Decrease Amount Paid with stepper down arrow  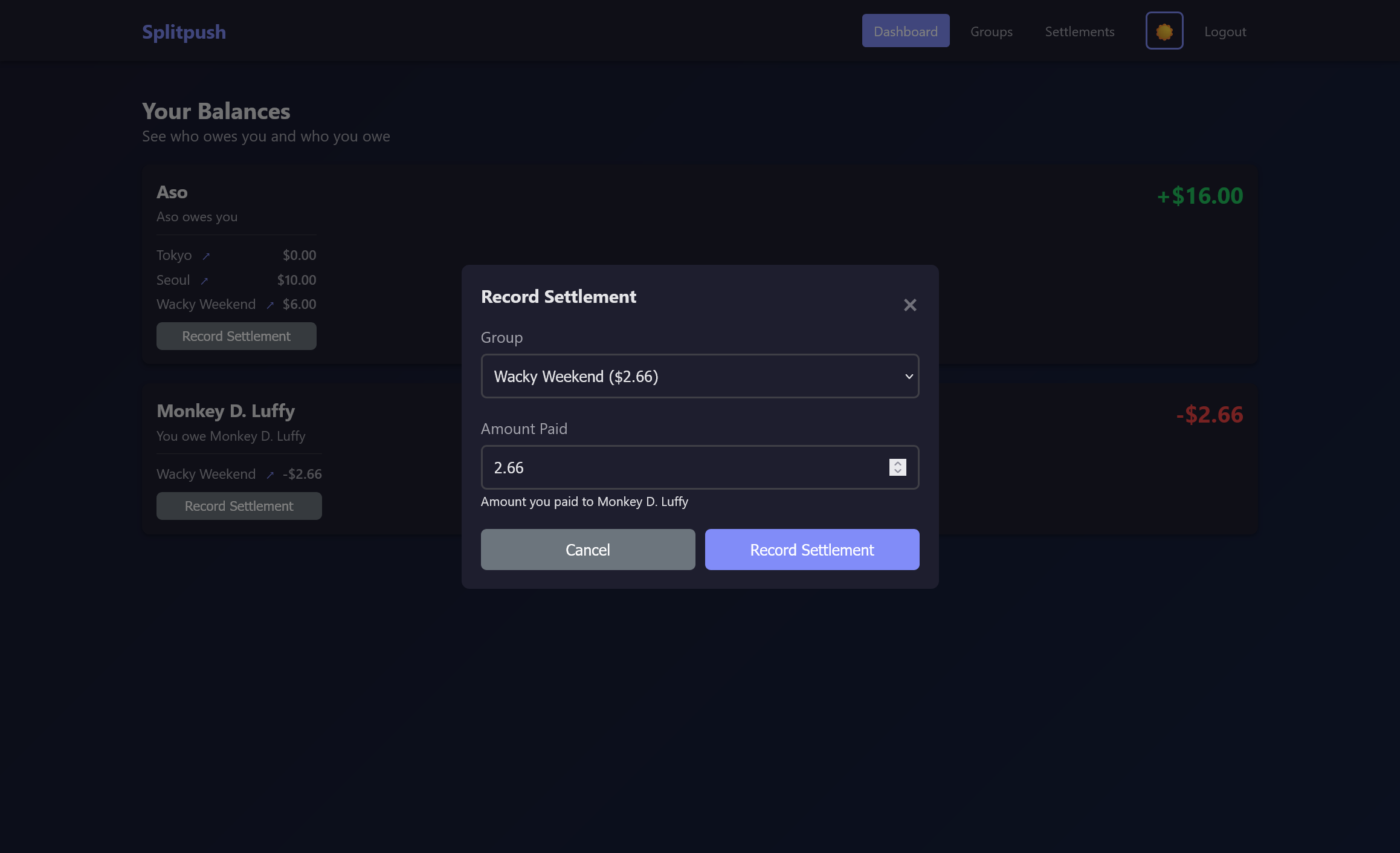pyautogui.click(x=897, y=472)
